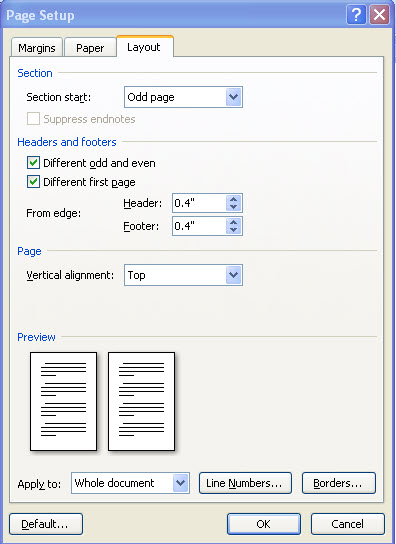The image size is (396, 544).
Task: Increase Footer distance using up arrow
Action: pyautogui.click(x=234, y=222)
